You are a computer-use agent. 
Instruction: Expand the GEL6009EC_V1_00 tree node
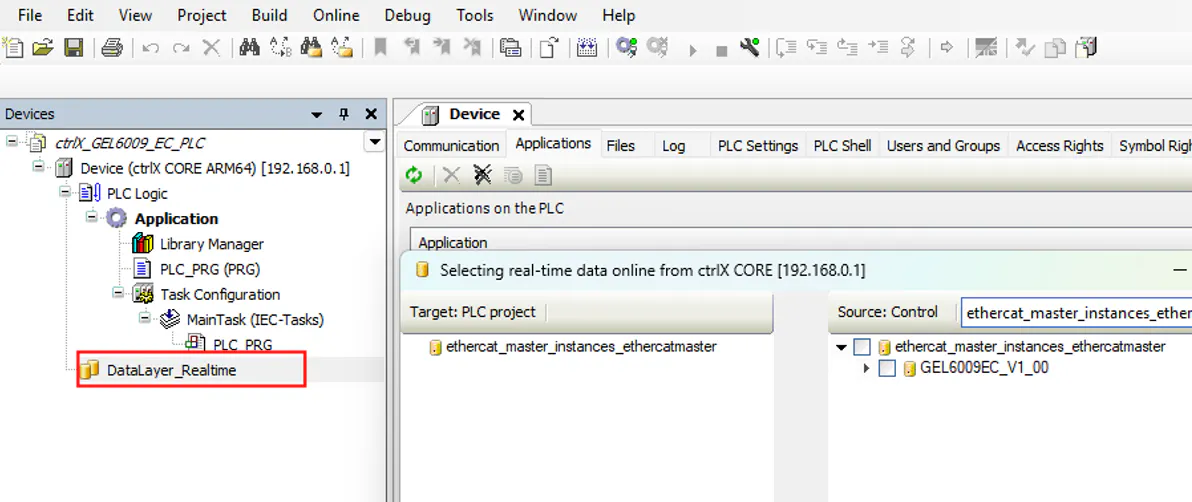tap(867, 368)
